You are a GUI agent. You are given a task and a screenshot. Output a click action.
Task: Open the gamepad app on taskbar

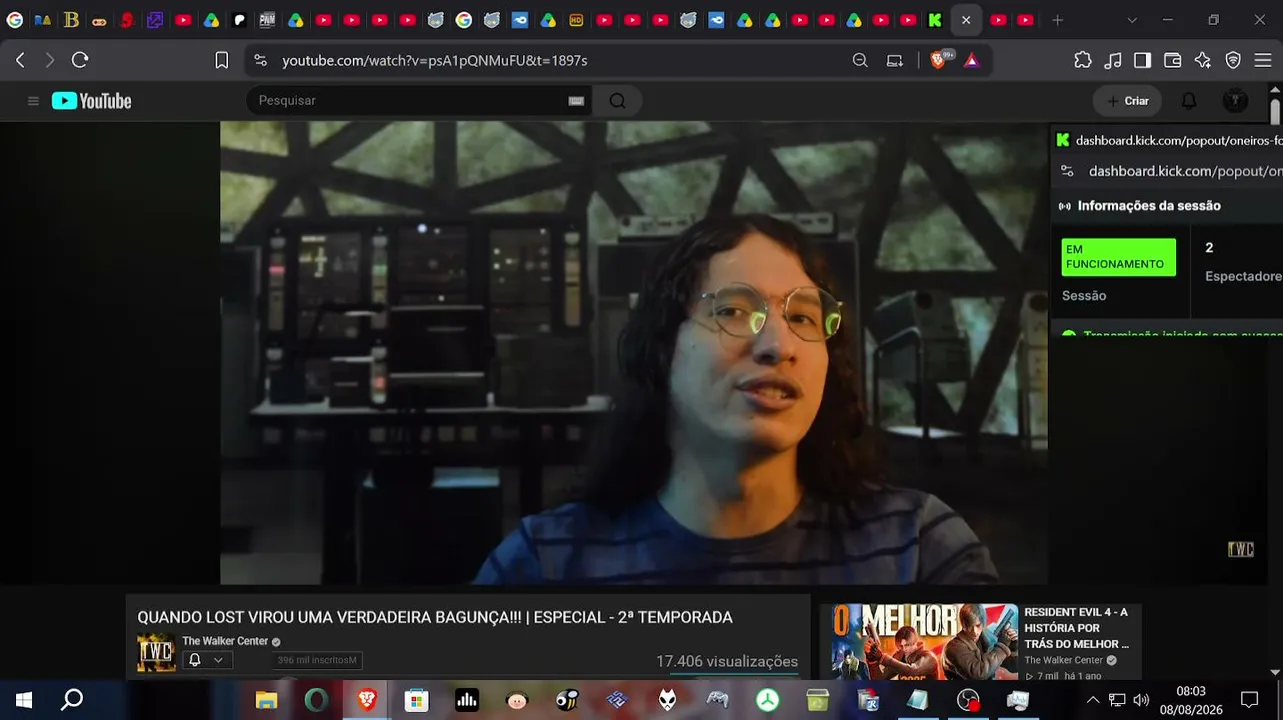coord(717,700)
